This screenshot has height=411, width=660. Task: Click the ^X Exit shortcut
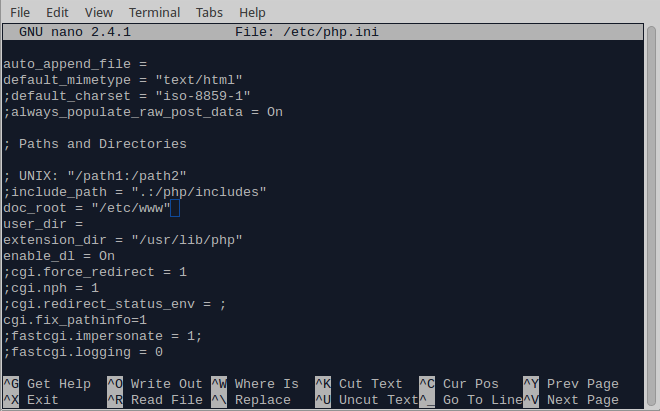pos(31,400)
